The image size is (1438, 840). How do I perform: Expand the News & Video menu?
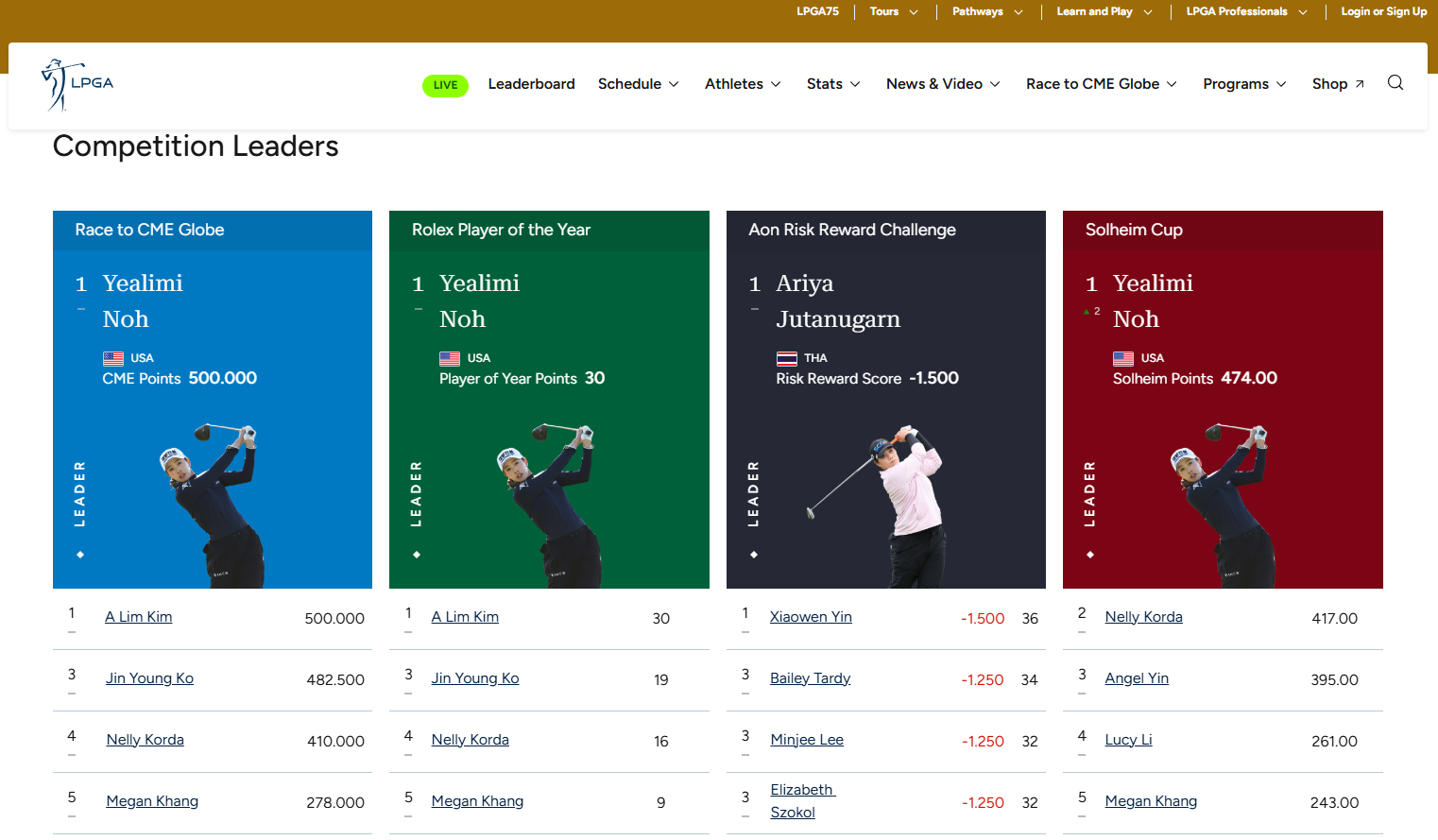[943, 84]
